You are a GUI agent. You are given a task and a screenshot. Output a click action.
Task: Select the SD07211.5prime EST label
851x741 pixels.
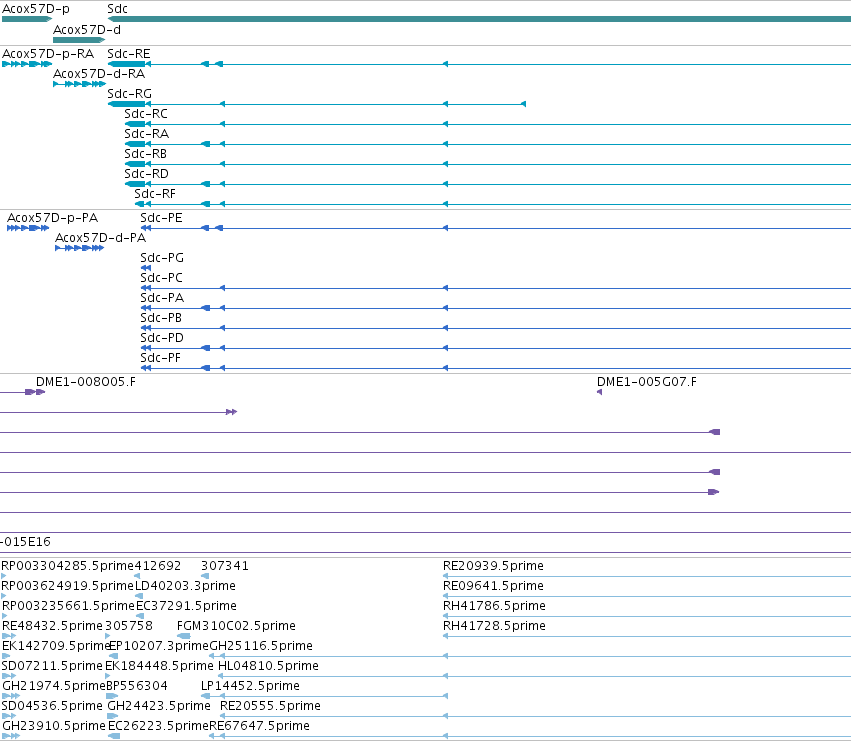pos(52,666)
